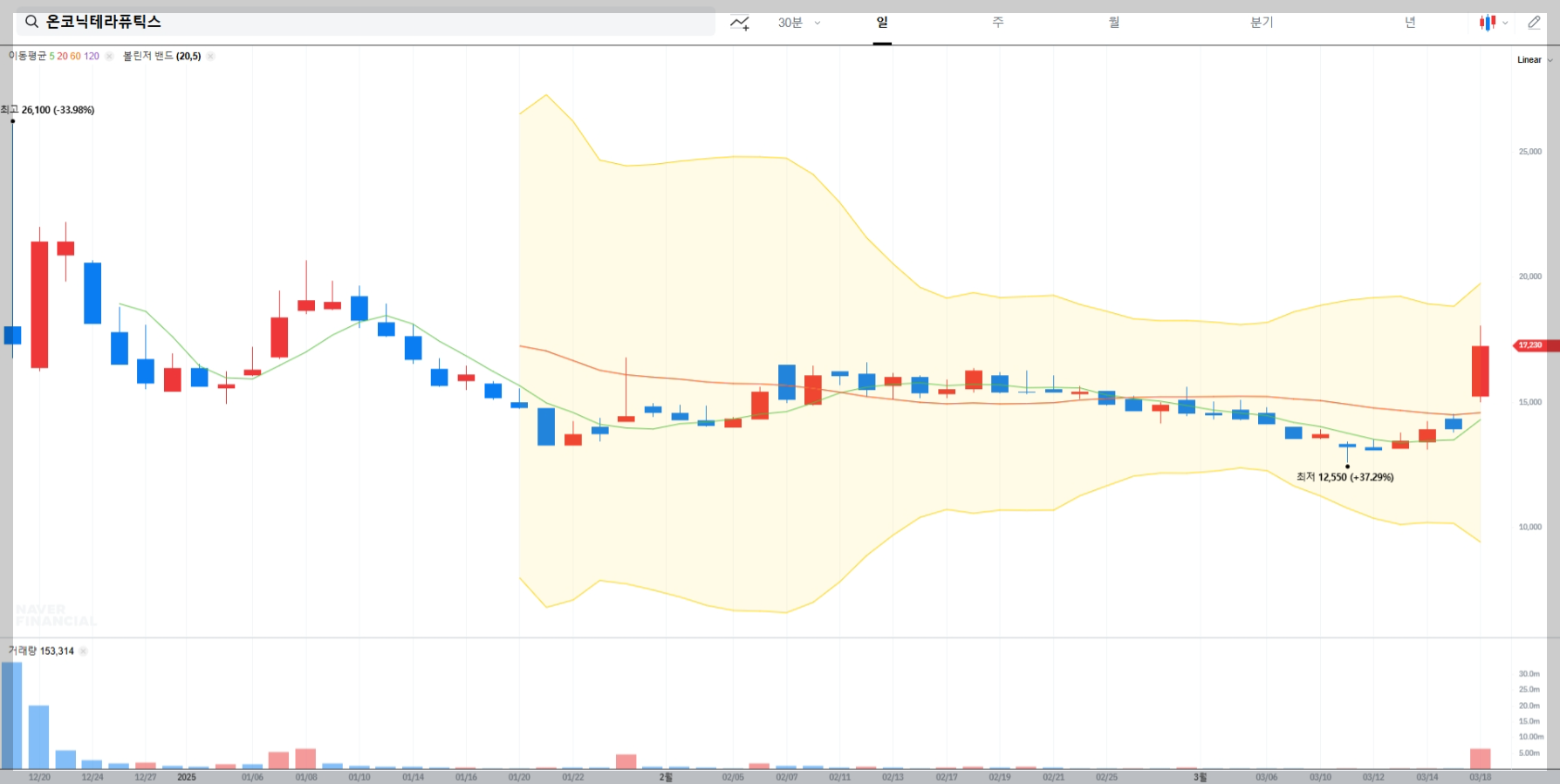Click the 3월 month axis label

1200,777
